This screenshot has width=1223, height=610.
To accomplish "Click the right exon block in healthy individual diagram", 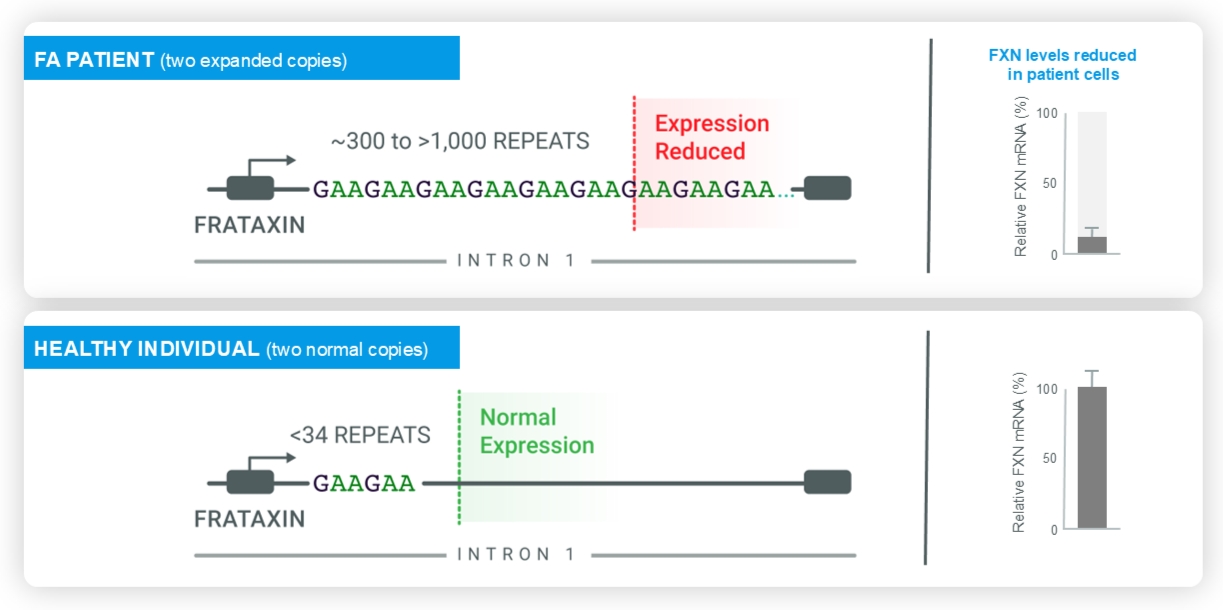I will pyautogui.click(x=827, y=482).
